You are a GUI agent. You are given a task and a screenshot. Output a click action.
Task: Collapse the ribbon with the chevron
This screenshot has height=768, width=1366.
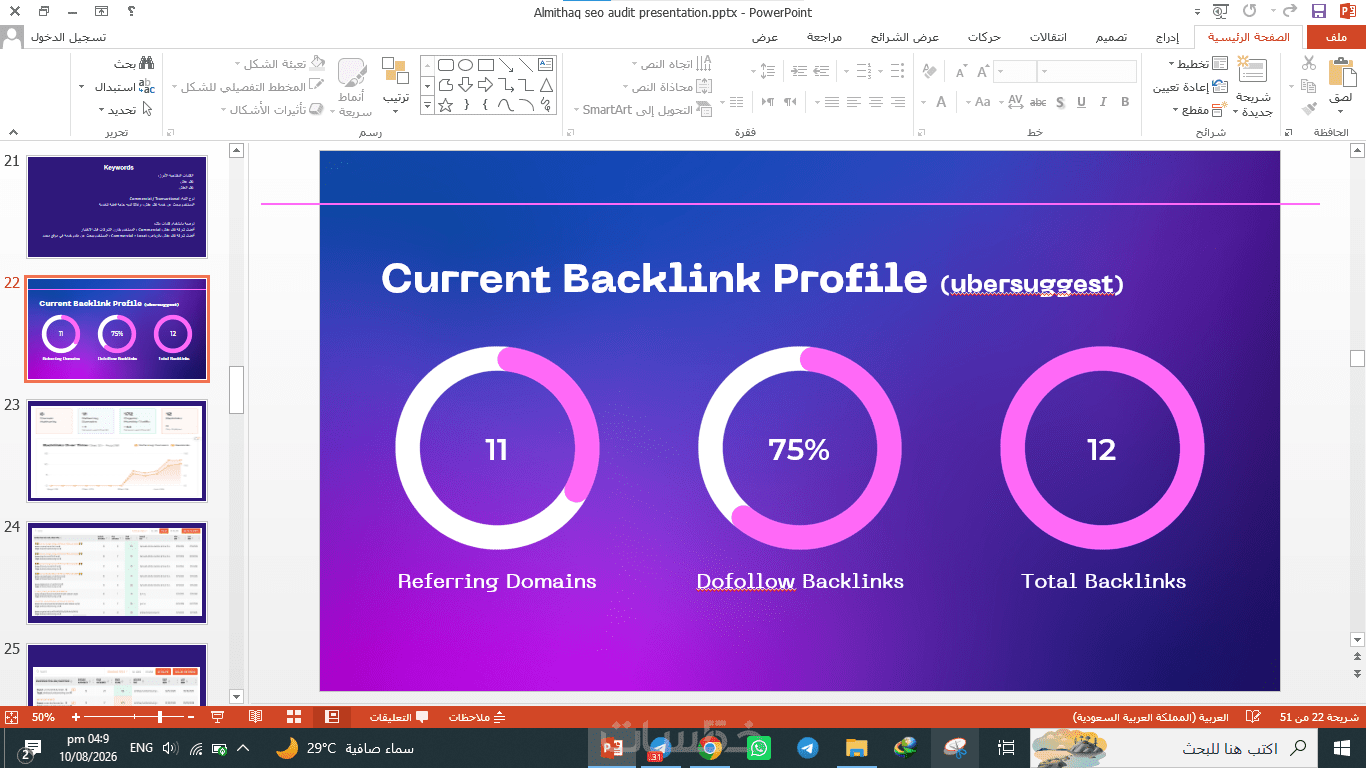tap(13, 132)
